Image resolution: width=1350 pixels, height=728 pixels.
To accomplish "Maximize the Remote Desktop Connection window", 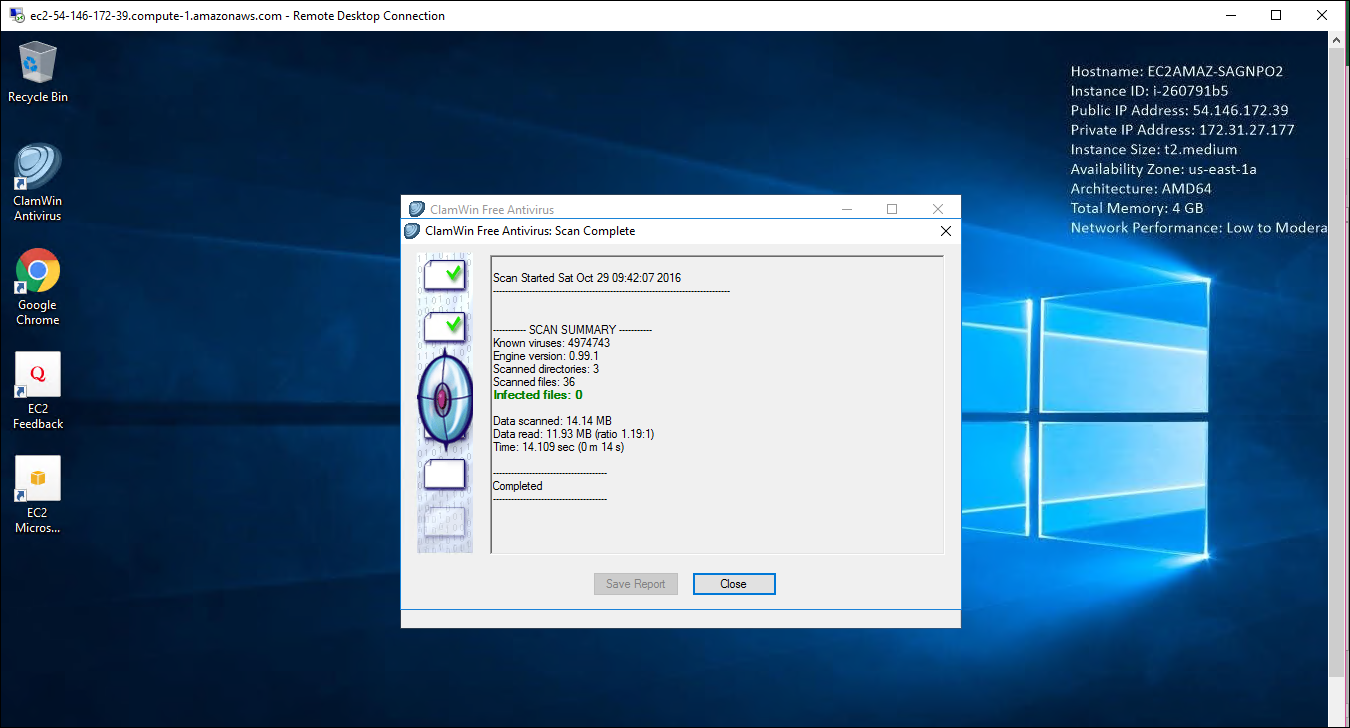I will [1276, 15].
